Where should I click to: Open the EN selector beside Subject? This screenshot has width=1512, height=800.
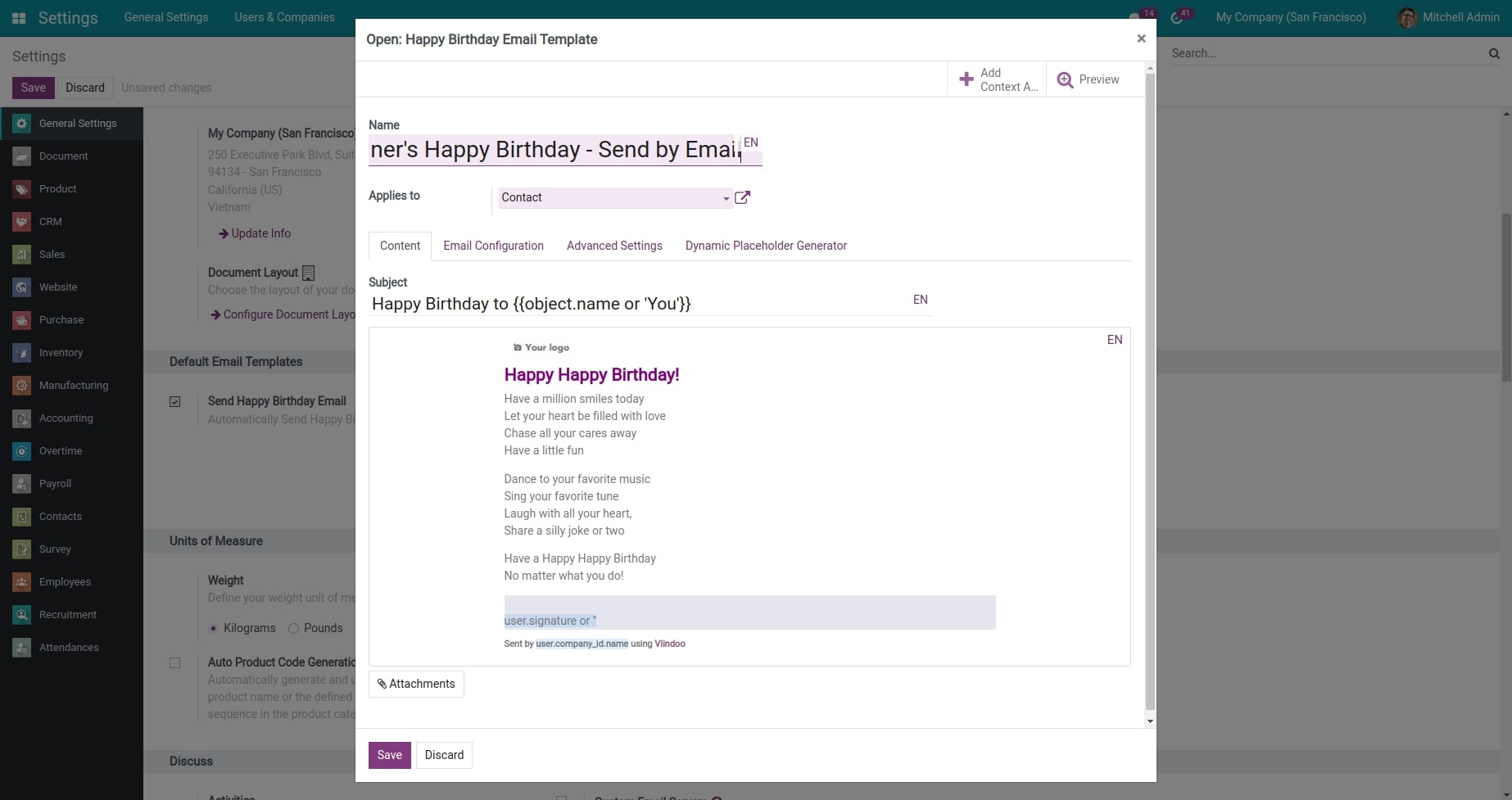coord(920,300)
